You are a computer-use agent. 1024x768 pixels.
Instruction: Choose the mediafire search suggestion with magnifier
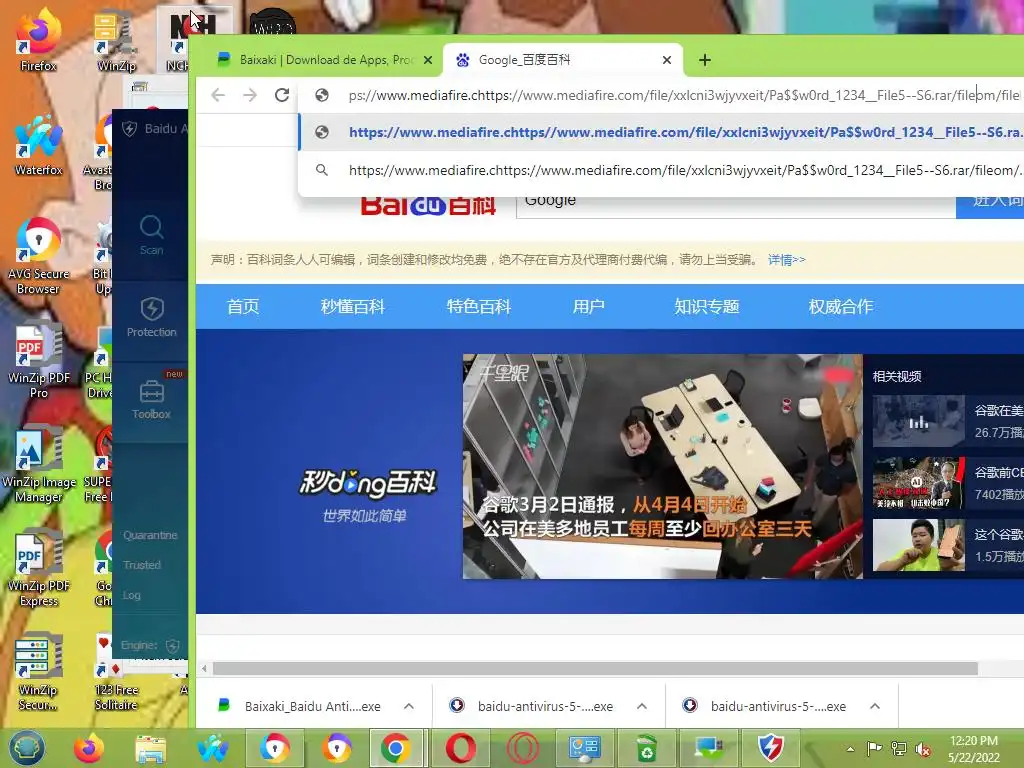coord(662,170)
